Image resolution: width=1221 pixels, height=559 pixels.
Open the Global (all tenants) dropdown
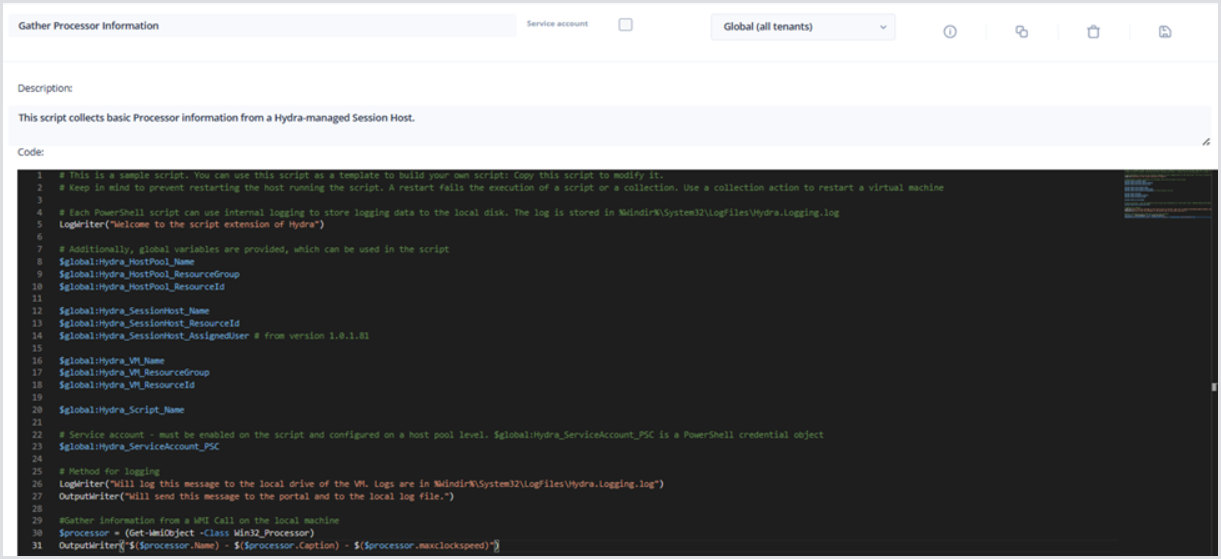[802, 27]
